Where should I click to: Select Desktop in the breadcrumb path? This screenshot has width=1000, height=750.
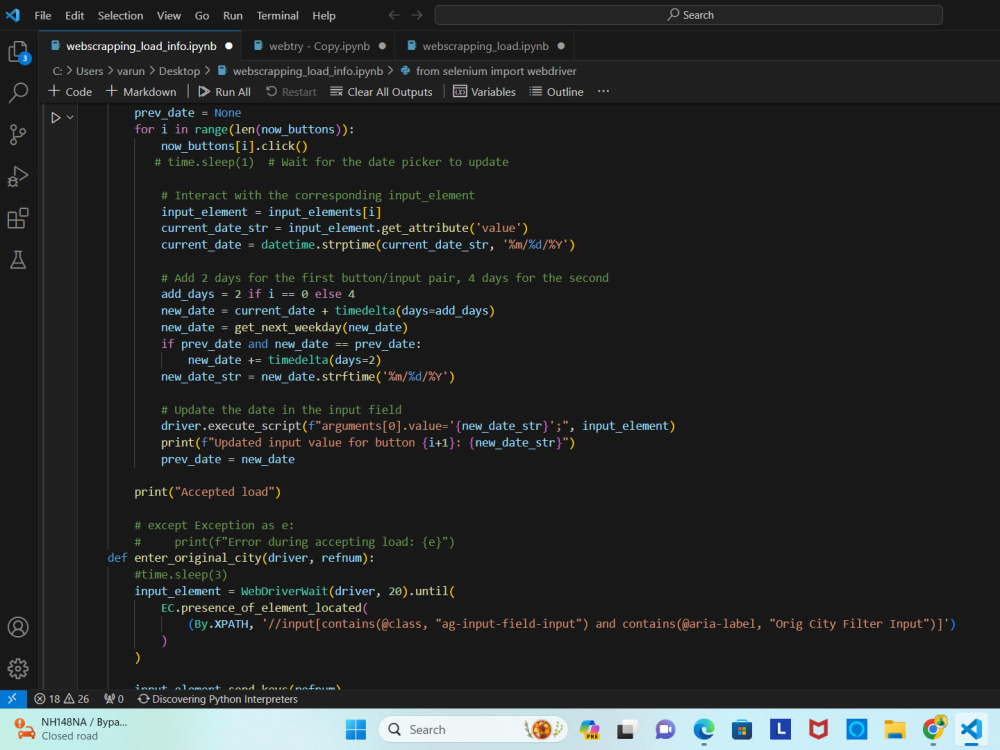tap(179, 71)
